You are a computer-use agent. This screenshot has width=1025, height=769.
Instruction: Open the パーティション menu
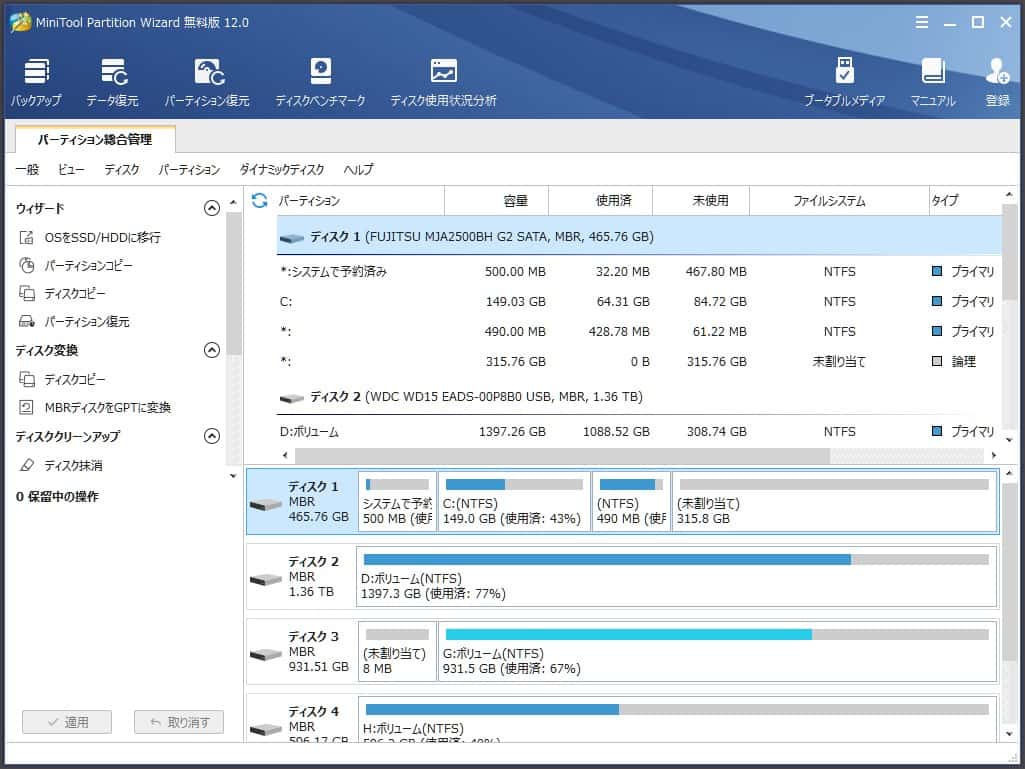tap(190, 169)
